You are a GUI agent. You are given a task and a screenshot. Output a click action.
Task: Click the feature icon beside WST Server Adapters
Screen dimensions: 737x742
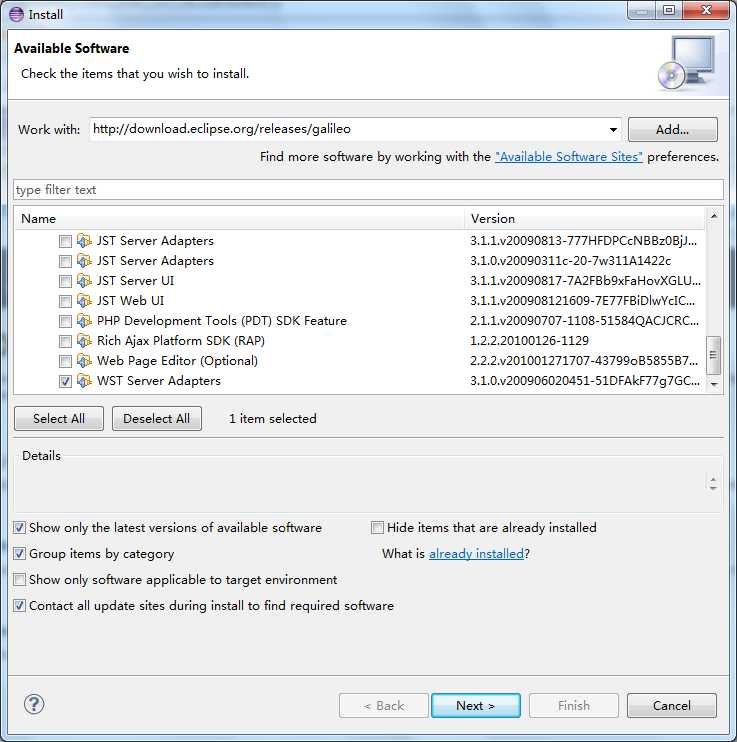click(84, 380)
